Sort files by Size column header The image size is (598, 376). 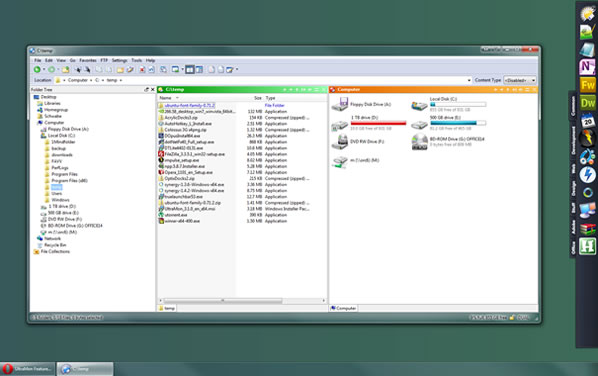[x=258, y=98]
